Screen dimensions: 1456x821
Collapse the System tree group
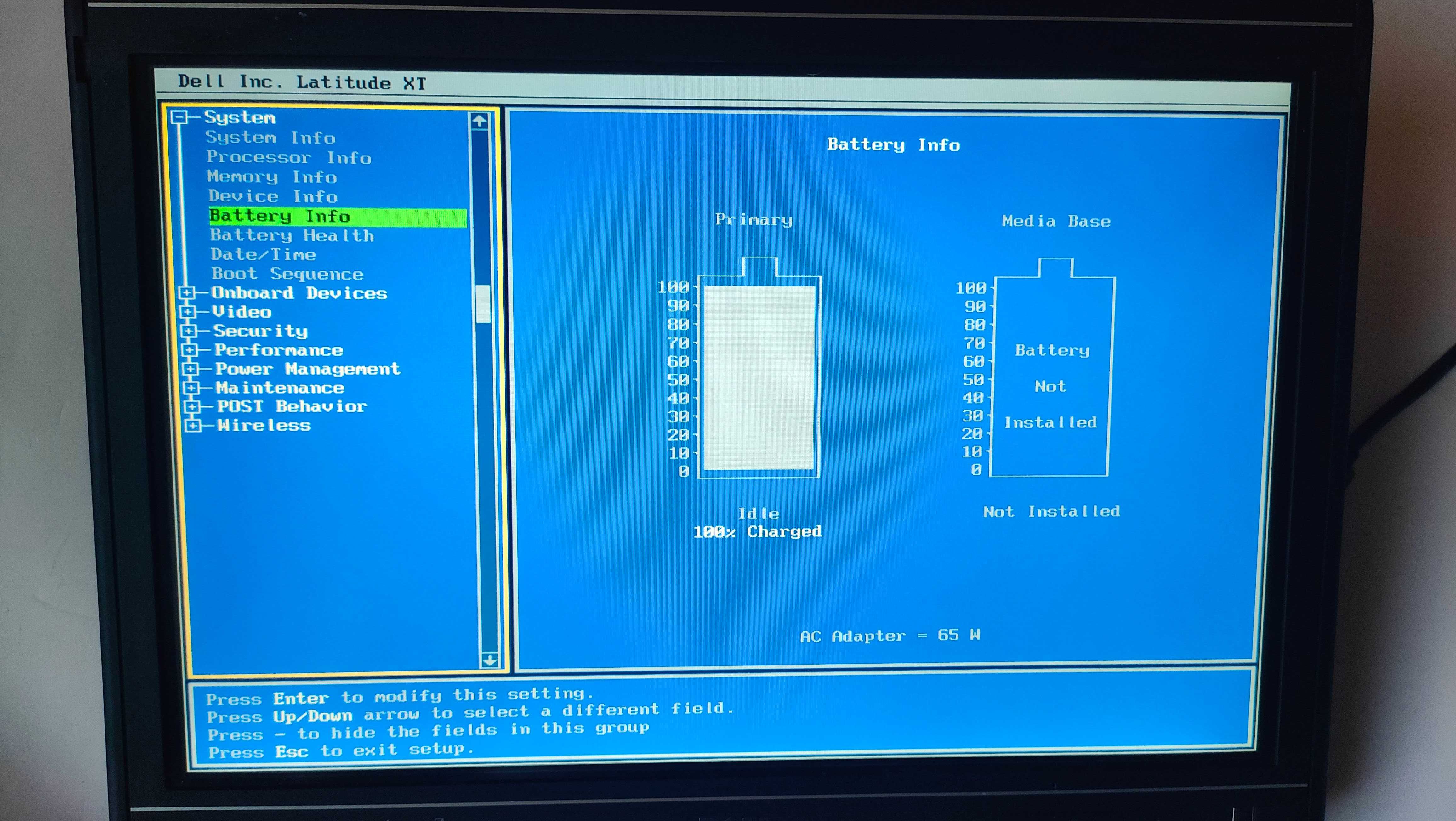[179, 117]
